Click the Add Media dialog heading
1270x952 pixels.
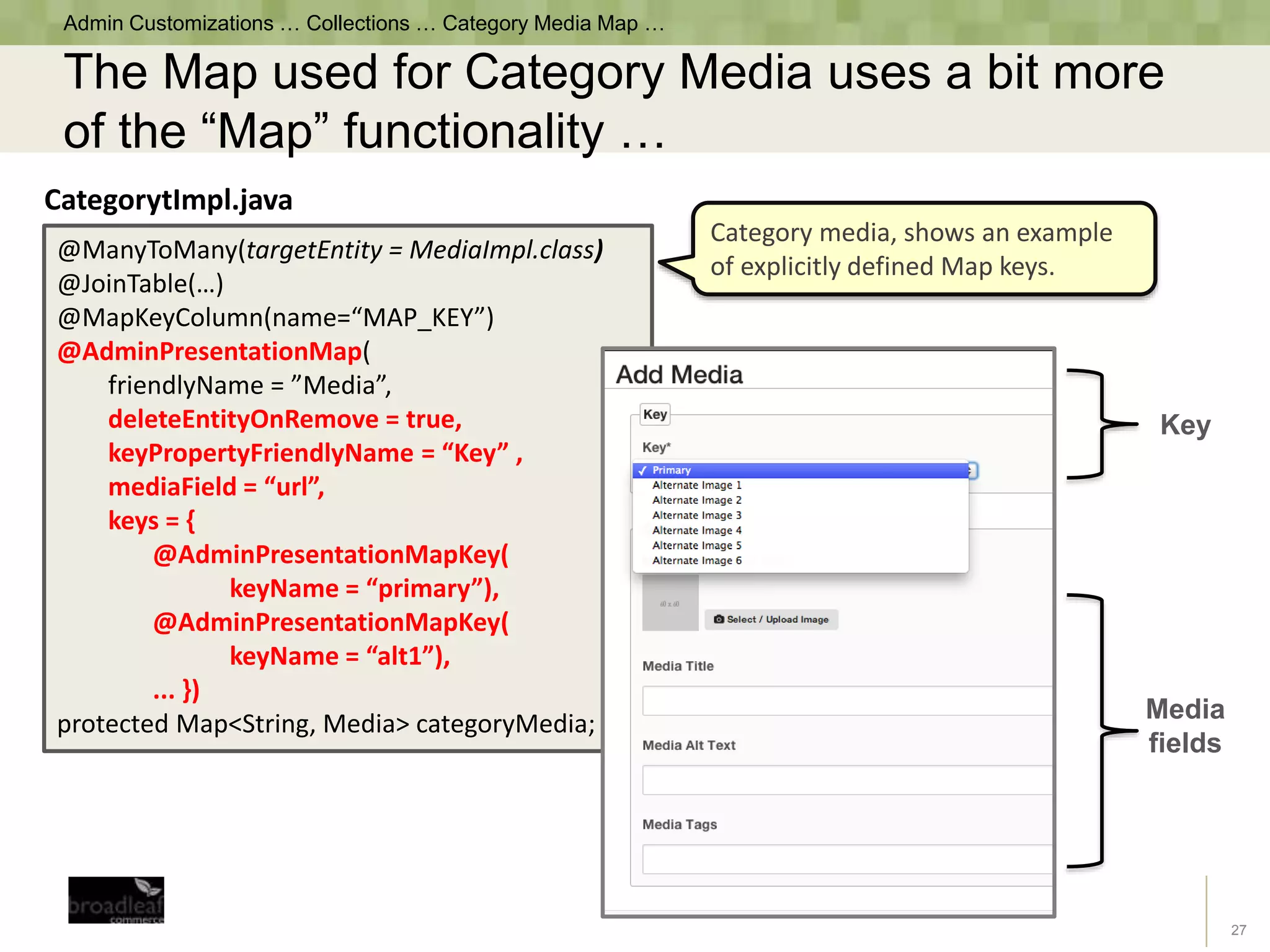679,375
